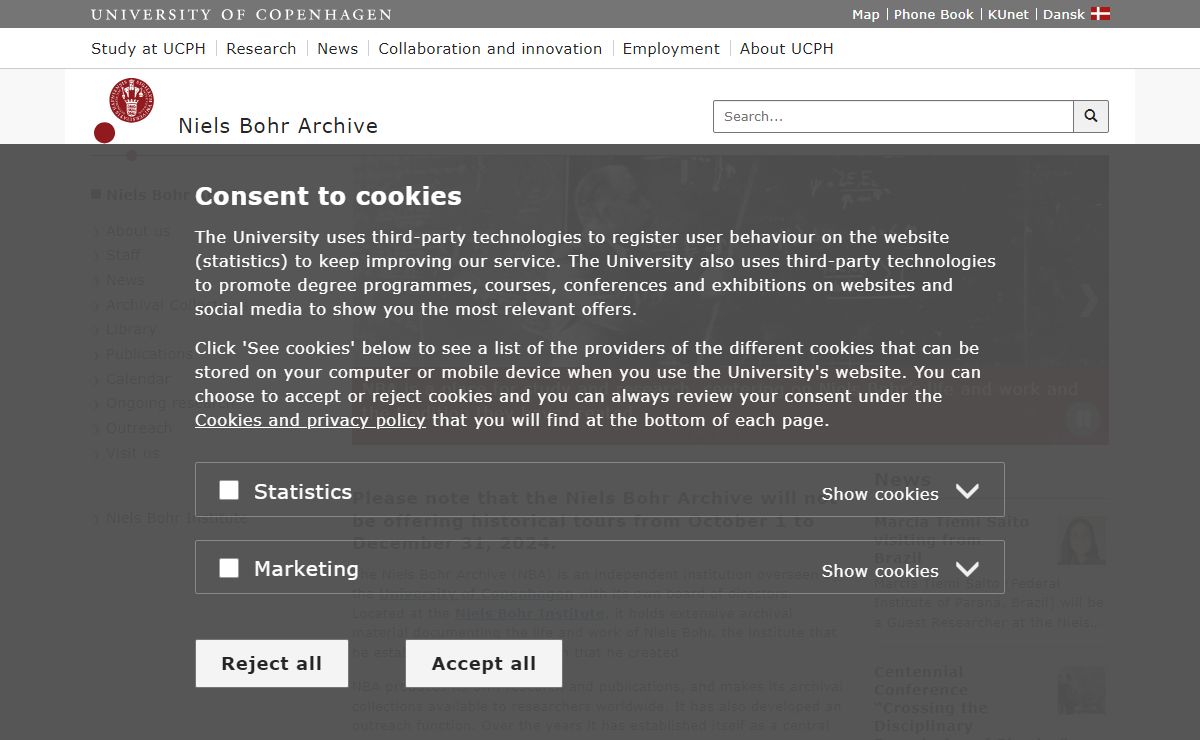Open Study at UCPH menu

[x=148, y=48]
